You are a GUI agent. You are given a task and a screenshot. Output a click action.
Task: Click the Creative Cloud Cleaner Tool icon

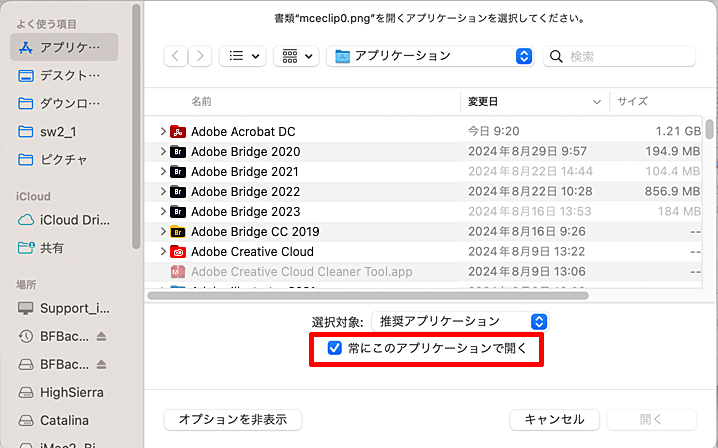coord(178,272)
